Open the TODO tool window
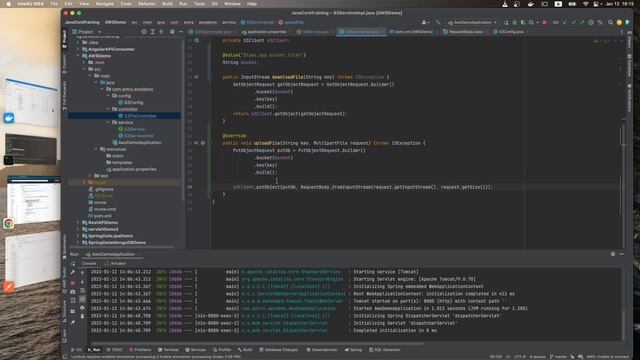 point(114,350)
